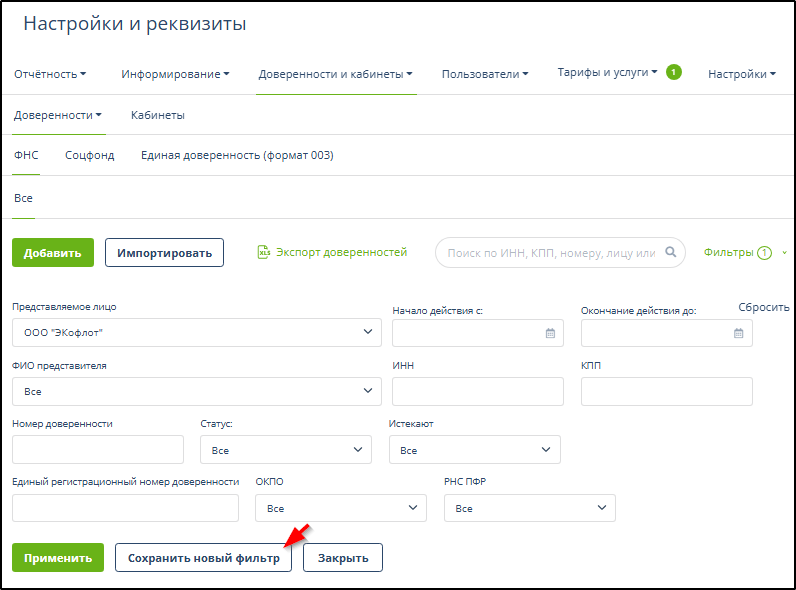The width and height of the screenshot is (796, 590).
Task: Open the ФИО представителя dropdown
Action: click(x=197, y=392)
